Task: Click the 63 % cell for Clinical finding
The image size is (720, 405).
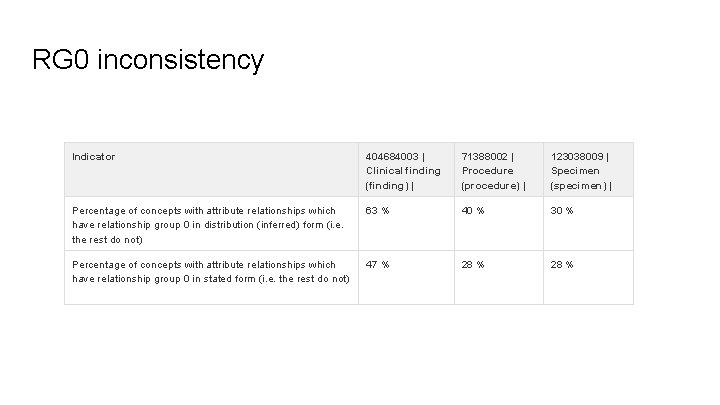Action: pos(406,224)
